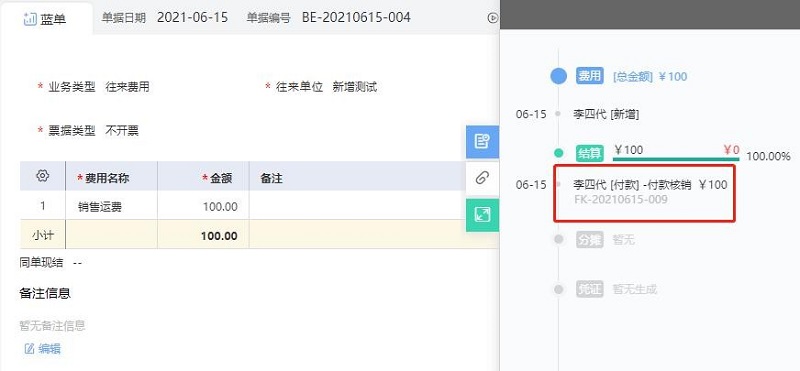This screenshot has width=800, height=371.
Task: Open payment document FK-20210615-009
Action: (620, 200)
